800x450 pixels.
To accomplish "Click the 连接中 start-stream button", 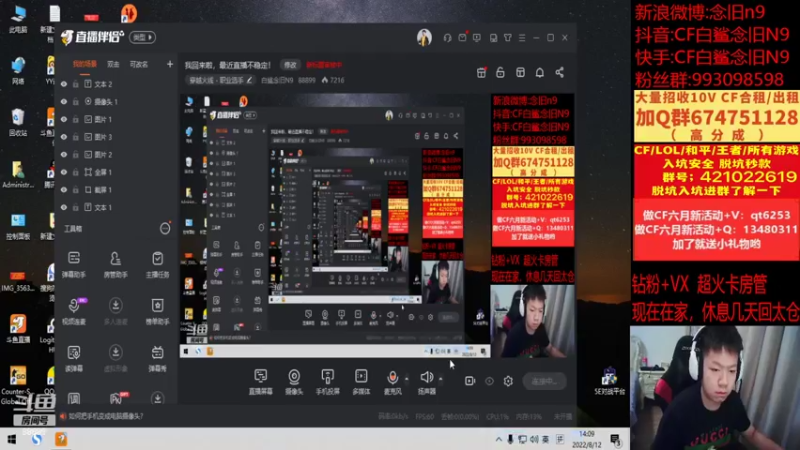I will tap(544, 381).
